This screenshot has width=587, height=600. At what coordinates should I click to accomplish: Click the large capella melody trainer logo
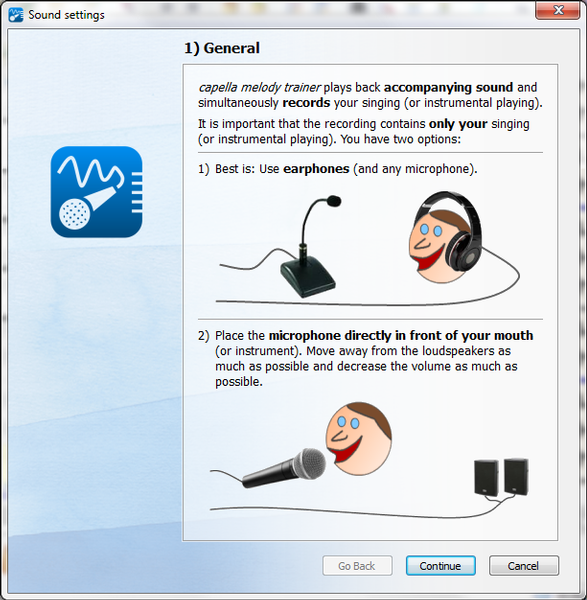tap(96, 192)
